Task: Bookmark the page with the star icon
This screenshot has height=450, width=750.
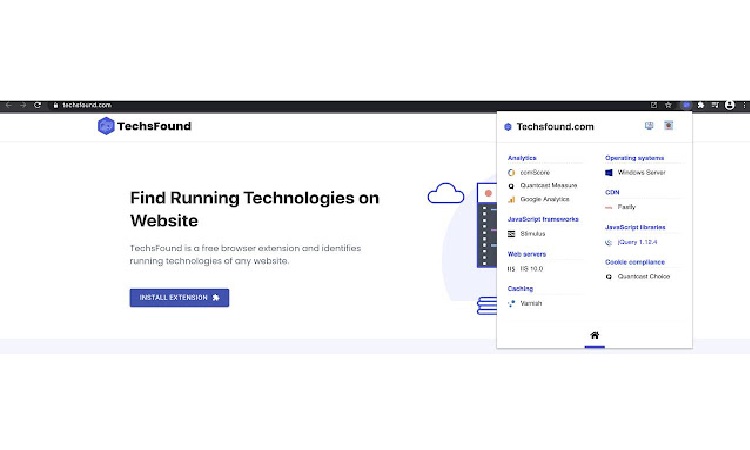Action: (668, 105)
